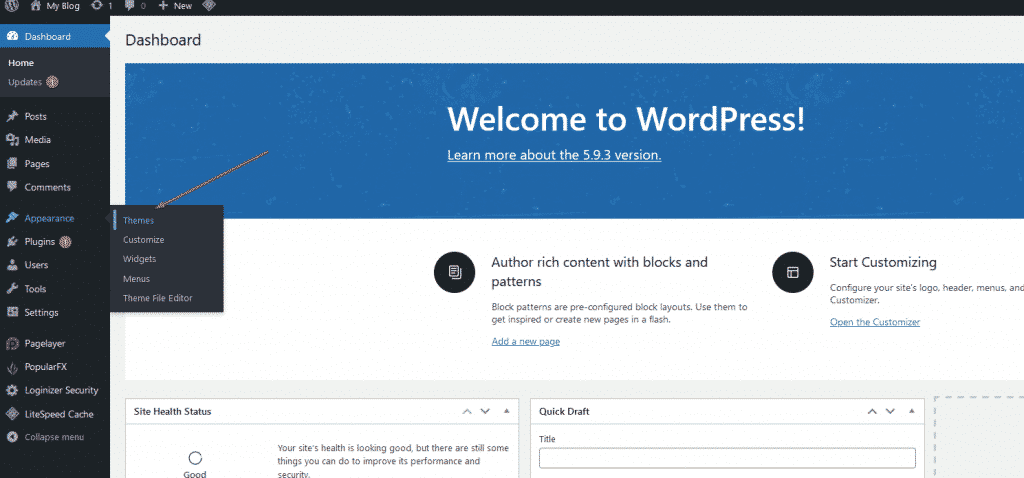
Task: Click the Settings icon in sidebar
Action: point(12,312)
